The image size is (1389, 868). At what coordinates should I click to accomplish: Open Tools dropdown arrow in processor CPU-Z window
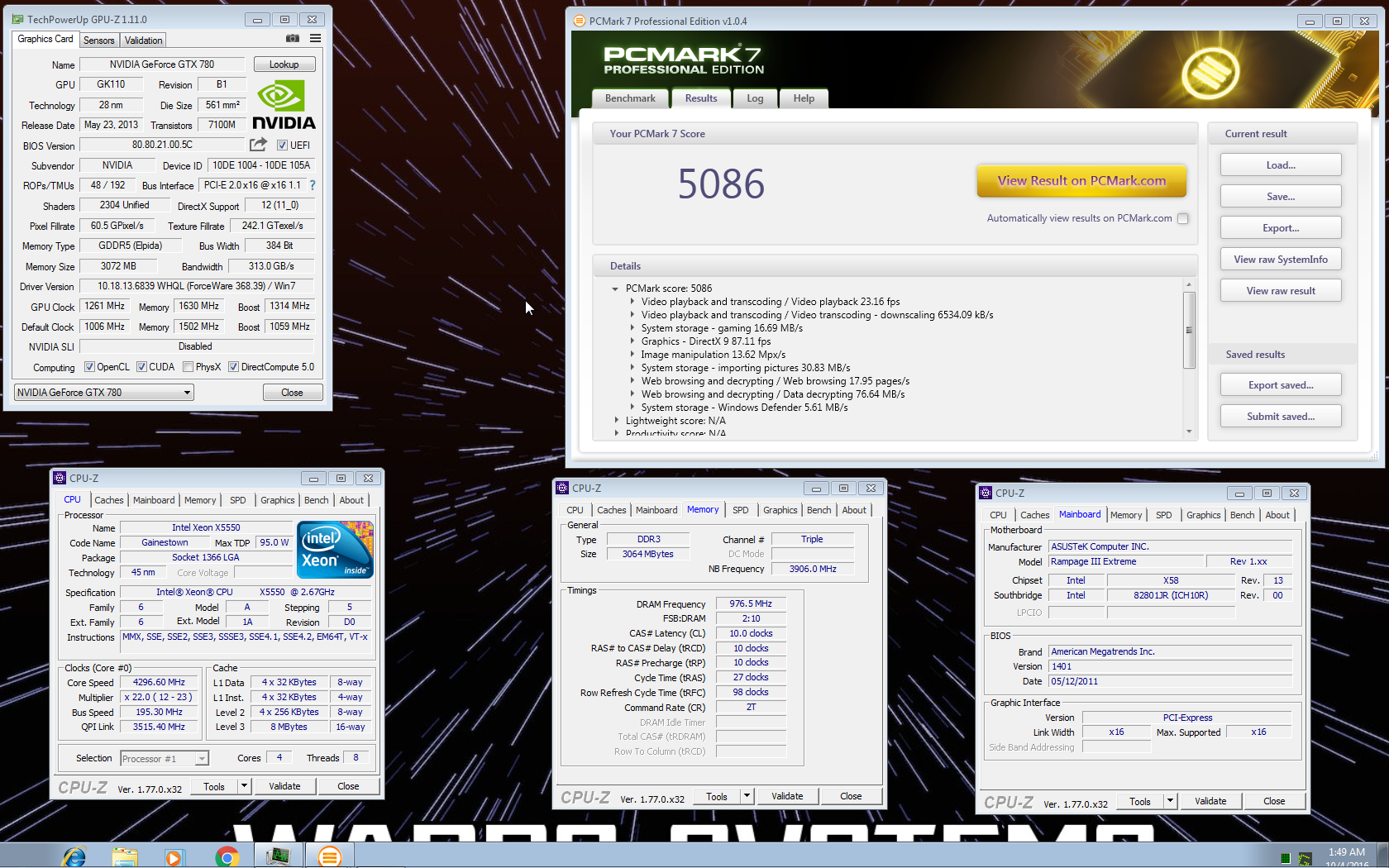coord(244,786)
